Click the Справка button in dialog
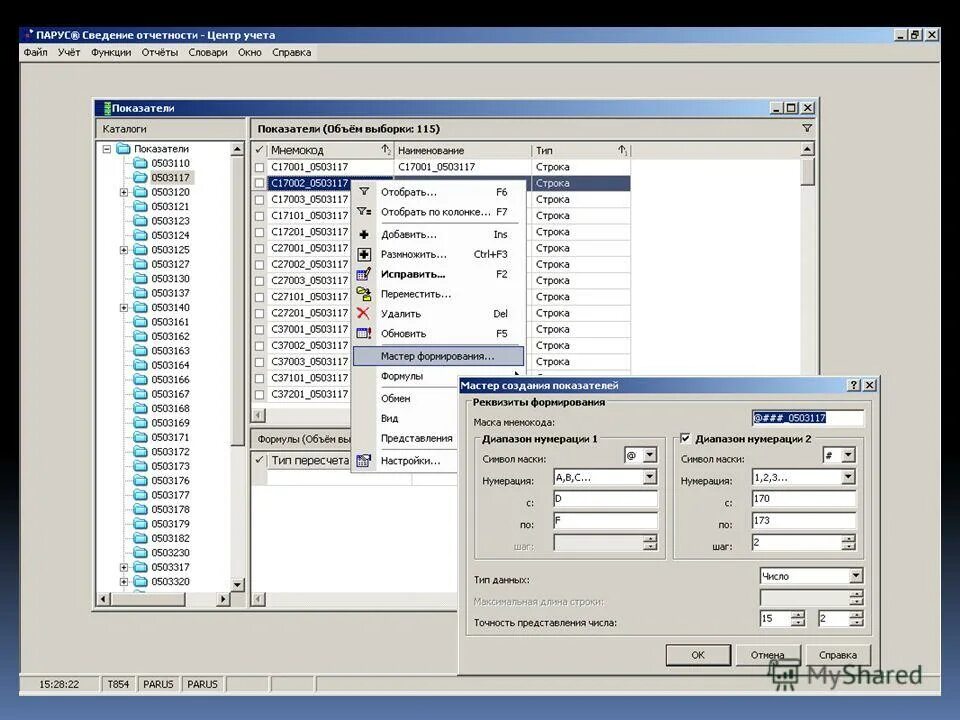This screenshot has width=960, height=720. 838,654
